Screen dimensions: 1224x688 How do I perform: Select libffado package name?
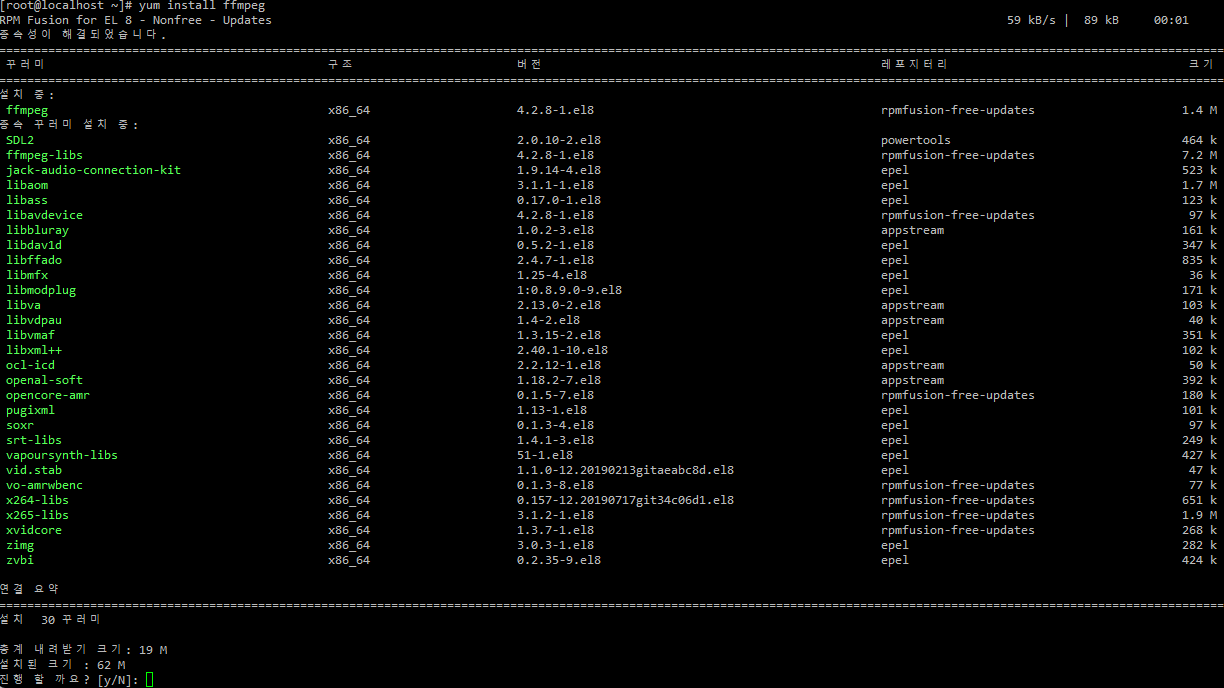34,260
